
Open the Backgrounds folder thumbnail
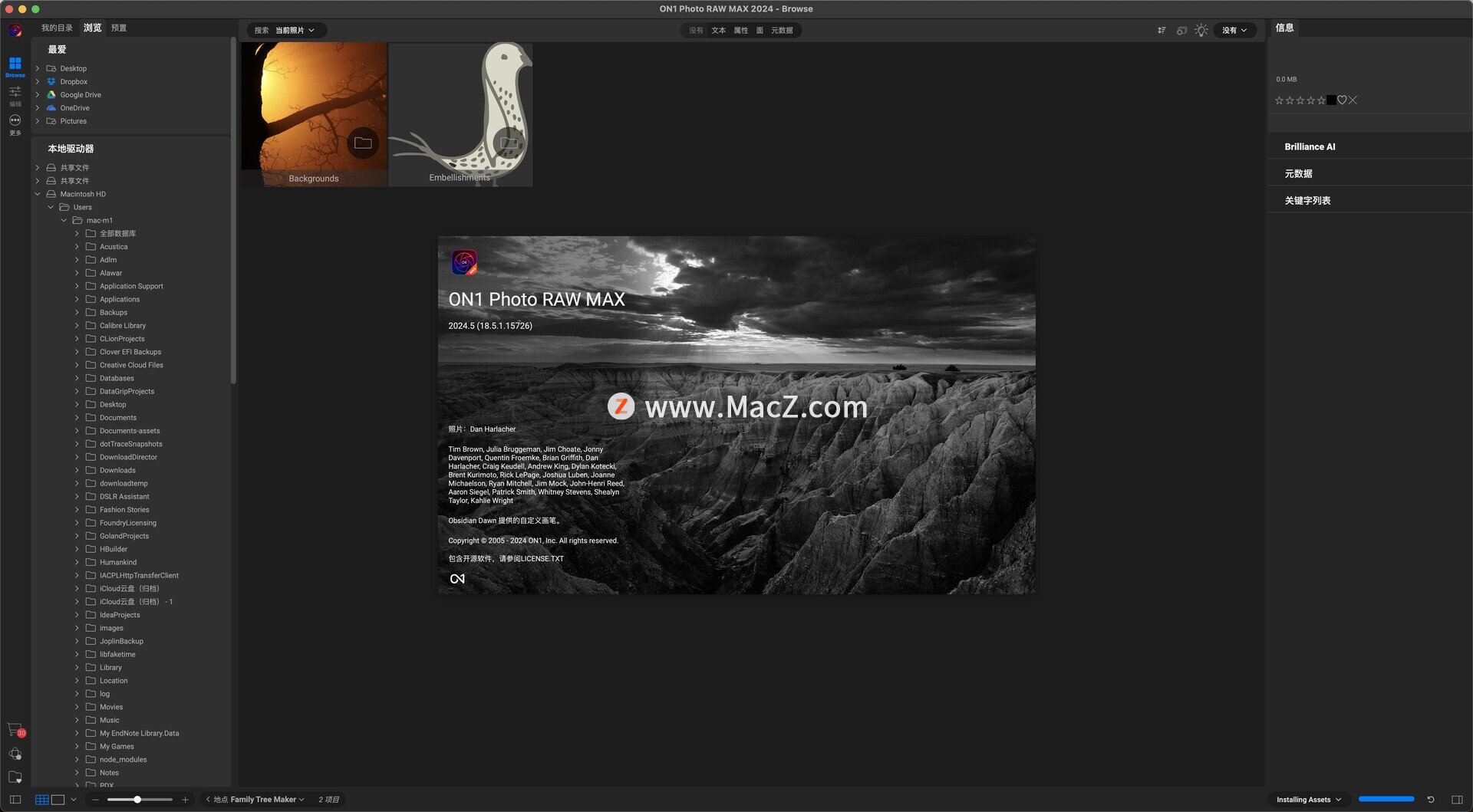314,114
